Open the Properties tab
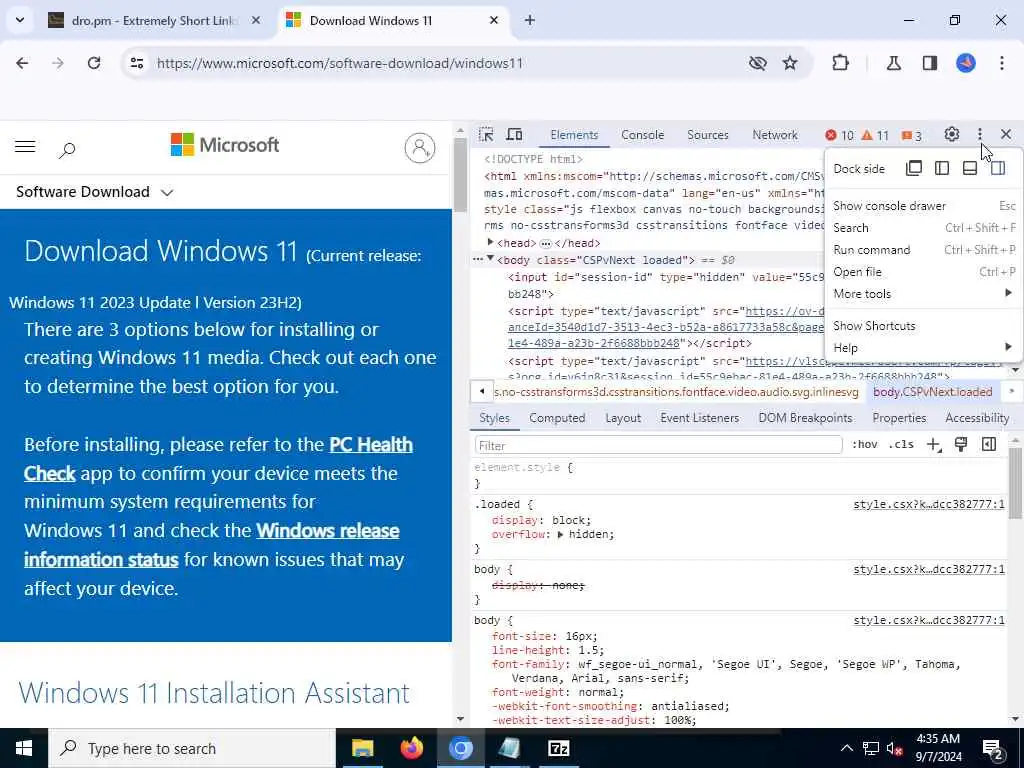The width and height of the screenshot is (1024, 768). 899,418
